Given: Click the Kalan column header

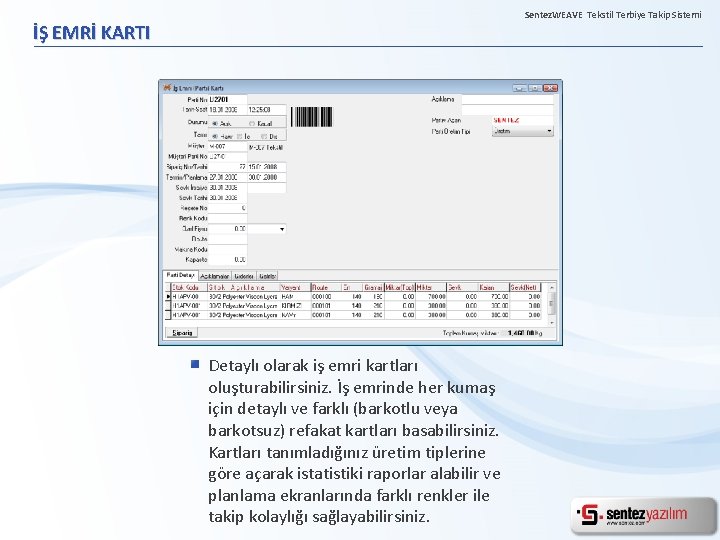Looking at the screenshot, I should pos(494,287).
